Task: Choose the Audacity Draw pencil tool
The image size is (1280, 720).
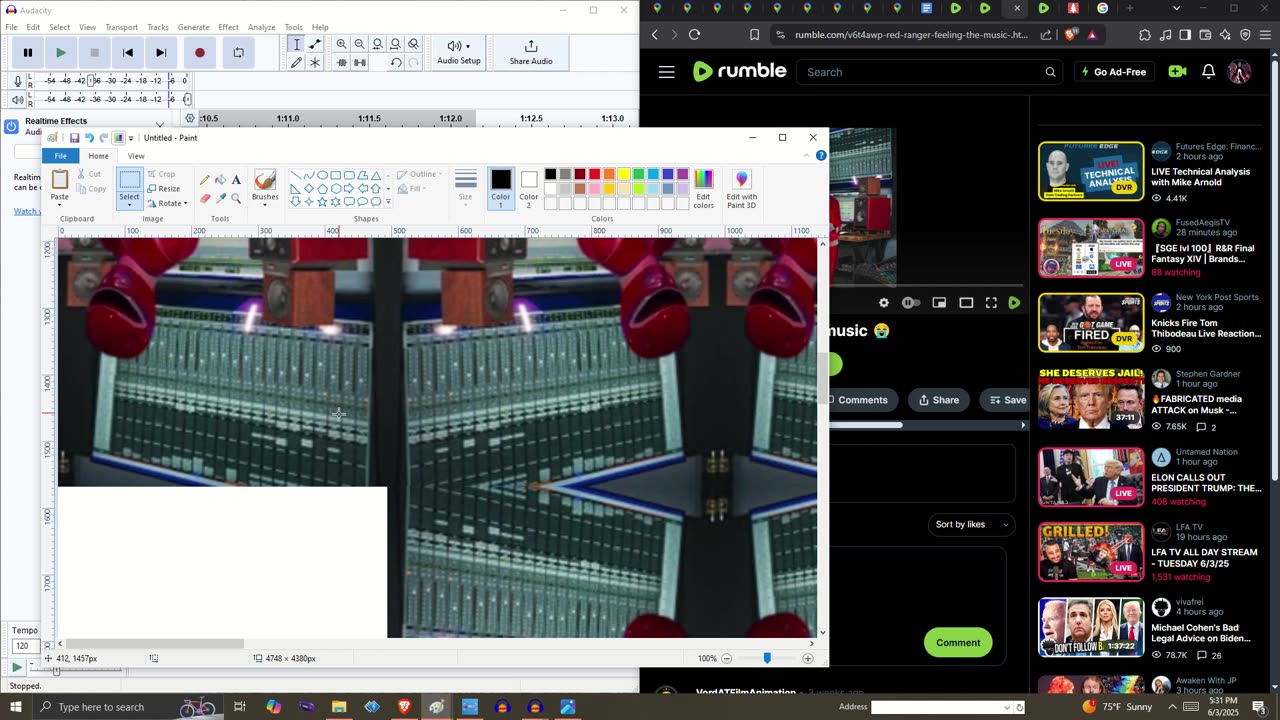Action: [x=296, y=62]
